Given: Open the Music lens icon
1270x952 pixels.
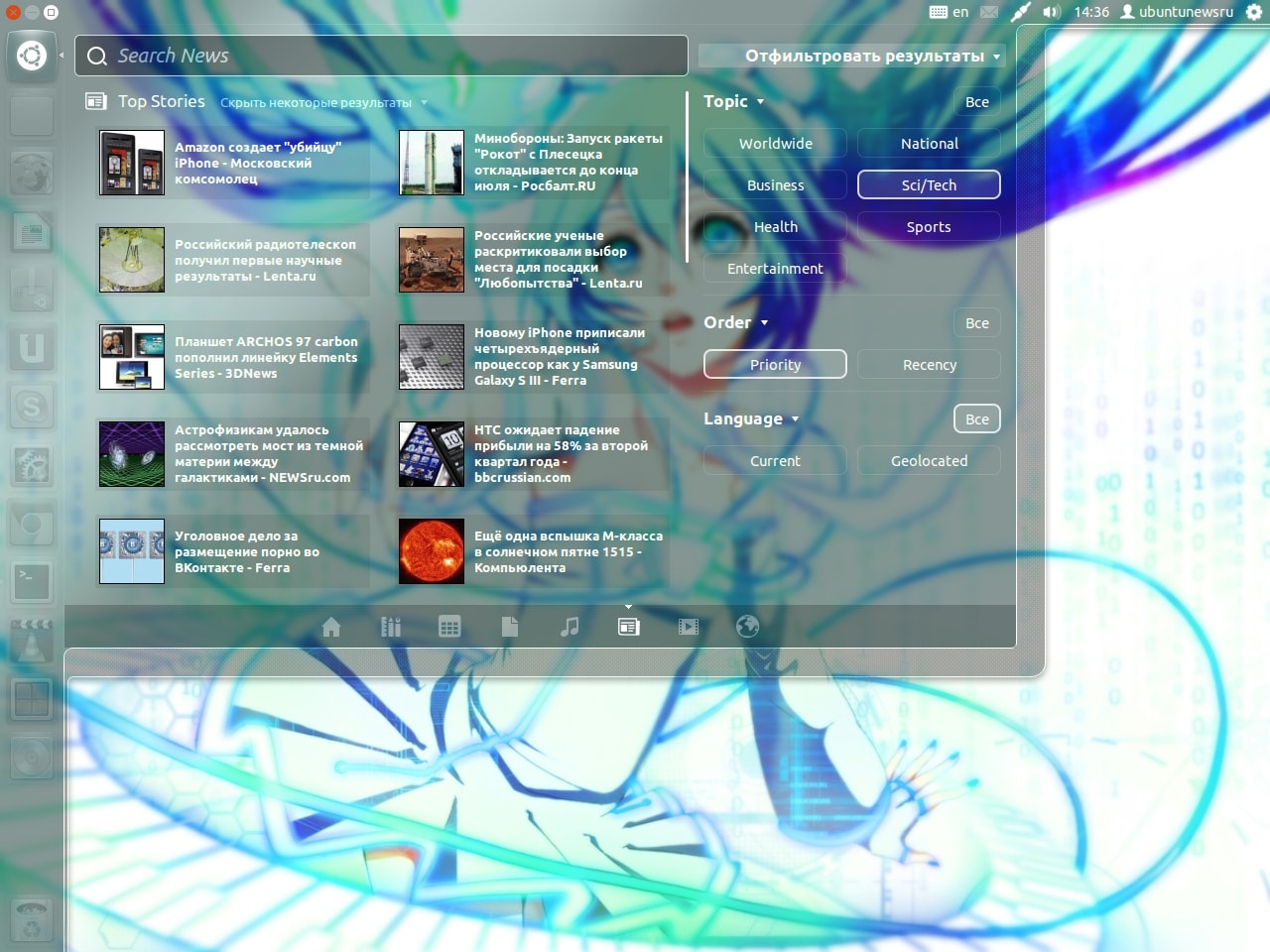Looking at the screenshot, I should coord(570,627).
